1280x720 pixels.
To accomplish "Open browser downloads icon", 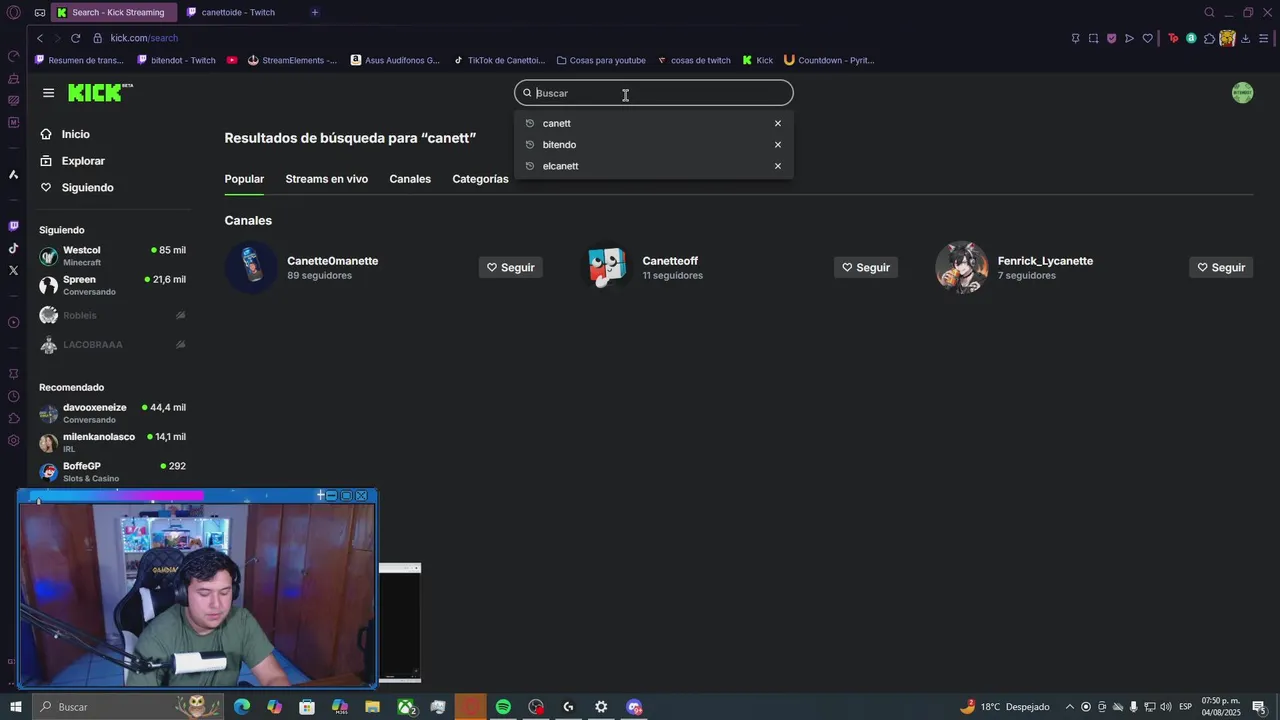I will pyautogui.click(x=1245, y=38).
